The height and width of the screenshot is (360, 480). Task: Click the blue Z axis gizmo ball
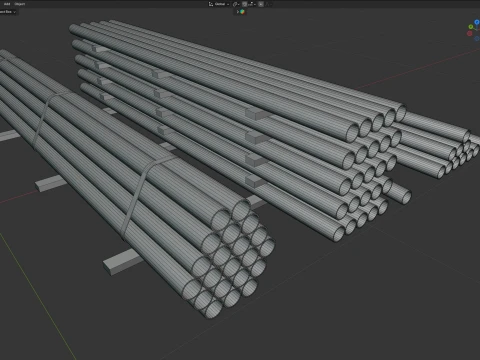pyautogui.click(x=477, y=22)
